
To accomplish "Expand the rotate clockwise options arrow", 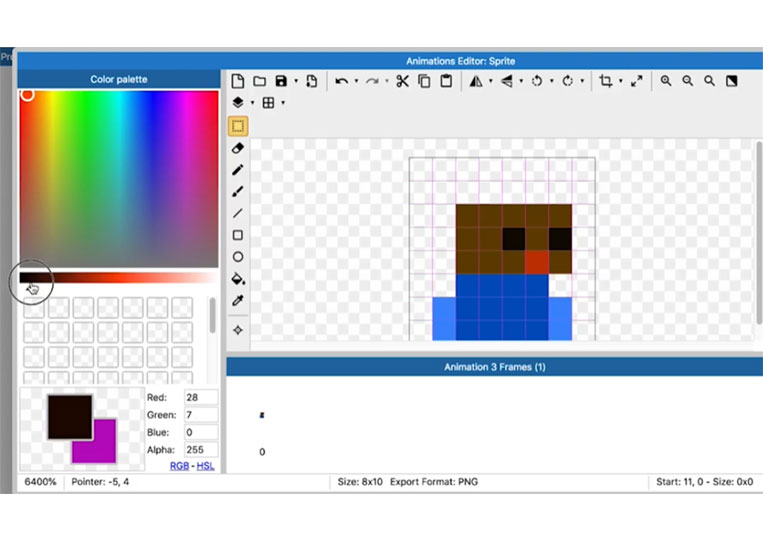I will [582, 81].
